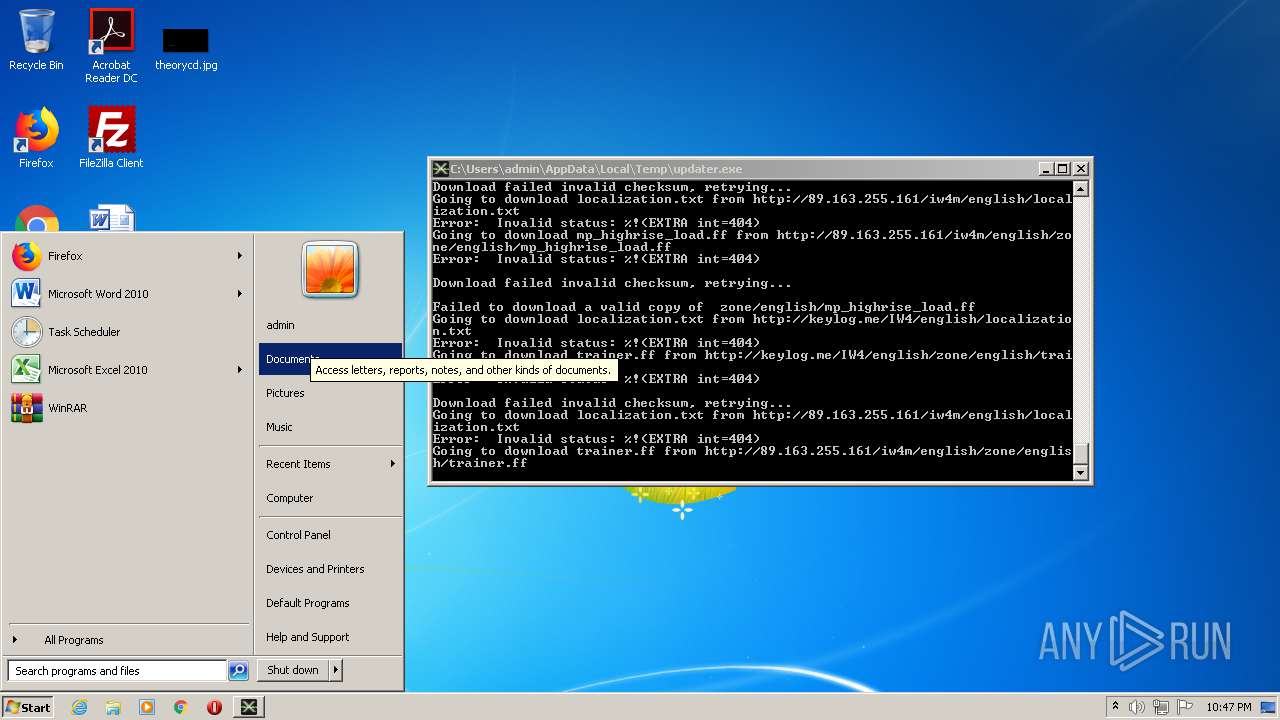Screen dimensions: 1280x720
Task: Expand Microsoft Word 2010 jump list arrow
Action: (x=239, y=294)
